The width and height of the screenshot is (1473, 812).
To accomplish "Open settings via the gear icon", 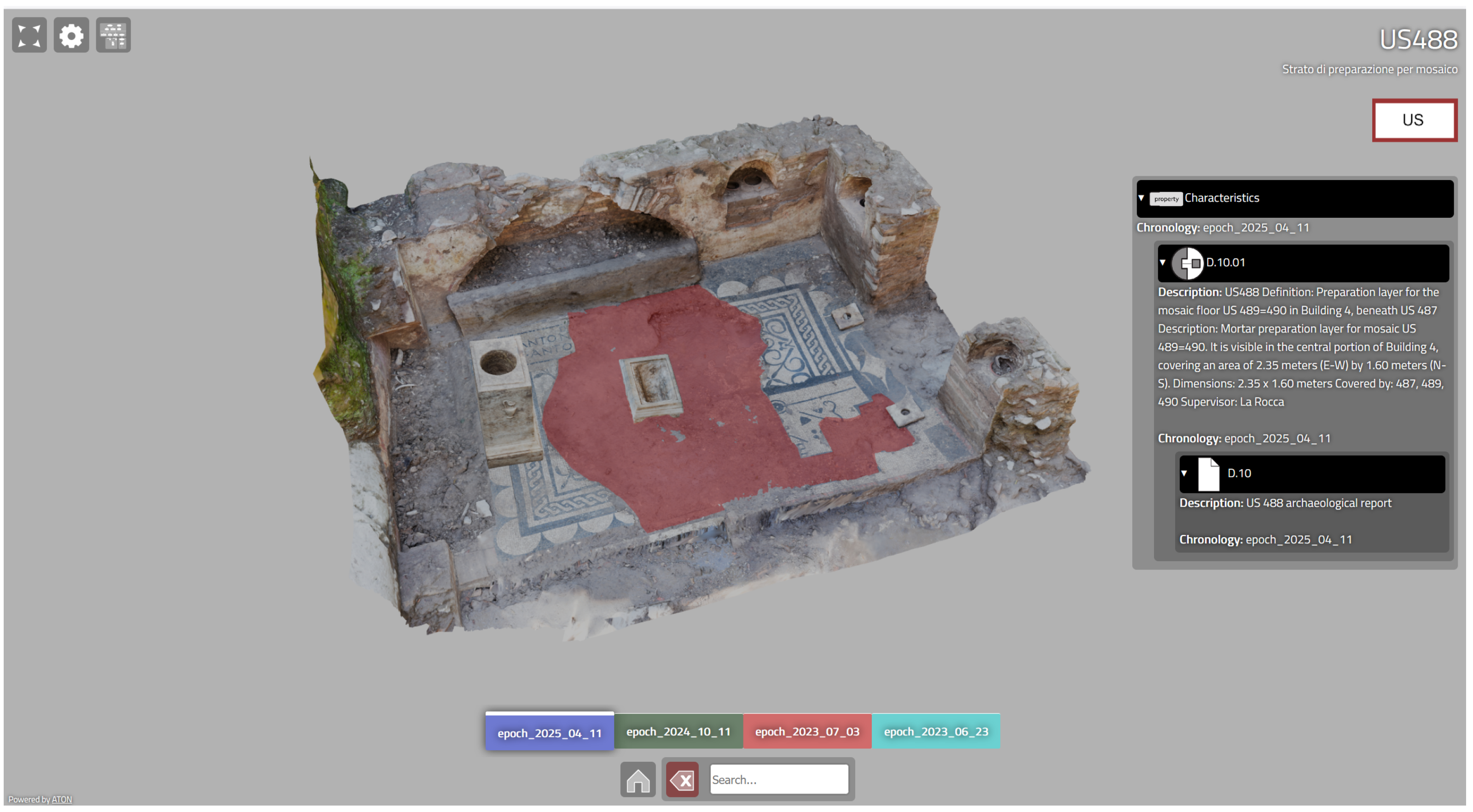I will click(71, 35).
